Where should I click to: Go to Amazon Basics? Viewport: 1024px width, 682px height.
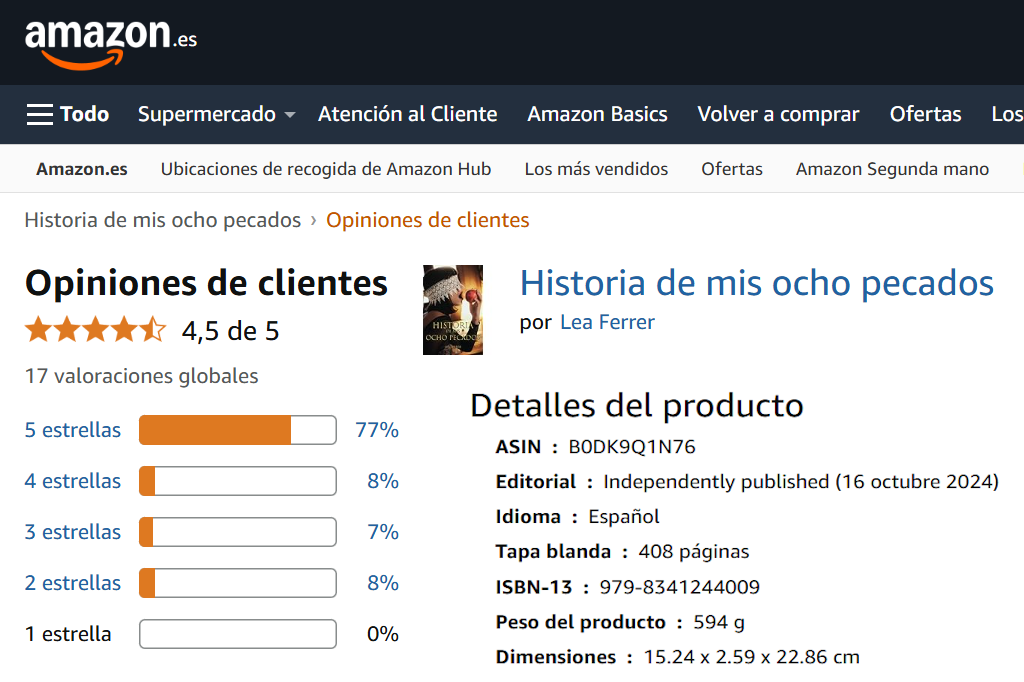point(598,114)
